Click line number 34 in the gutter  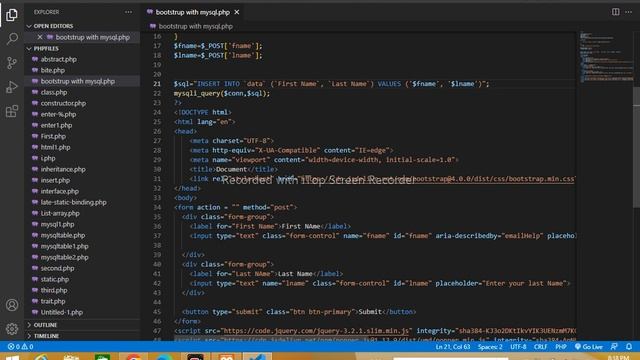click(157, 207)
